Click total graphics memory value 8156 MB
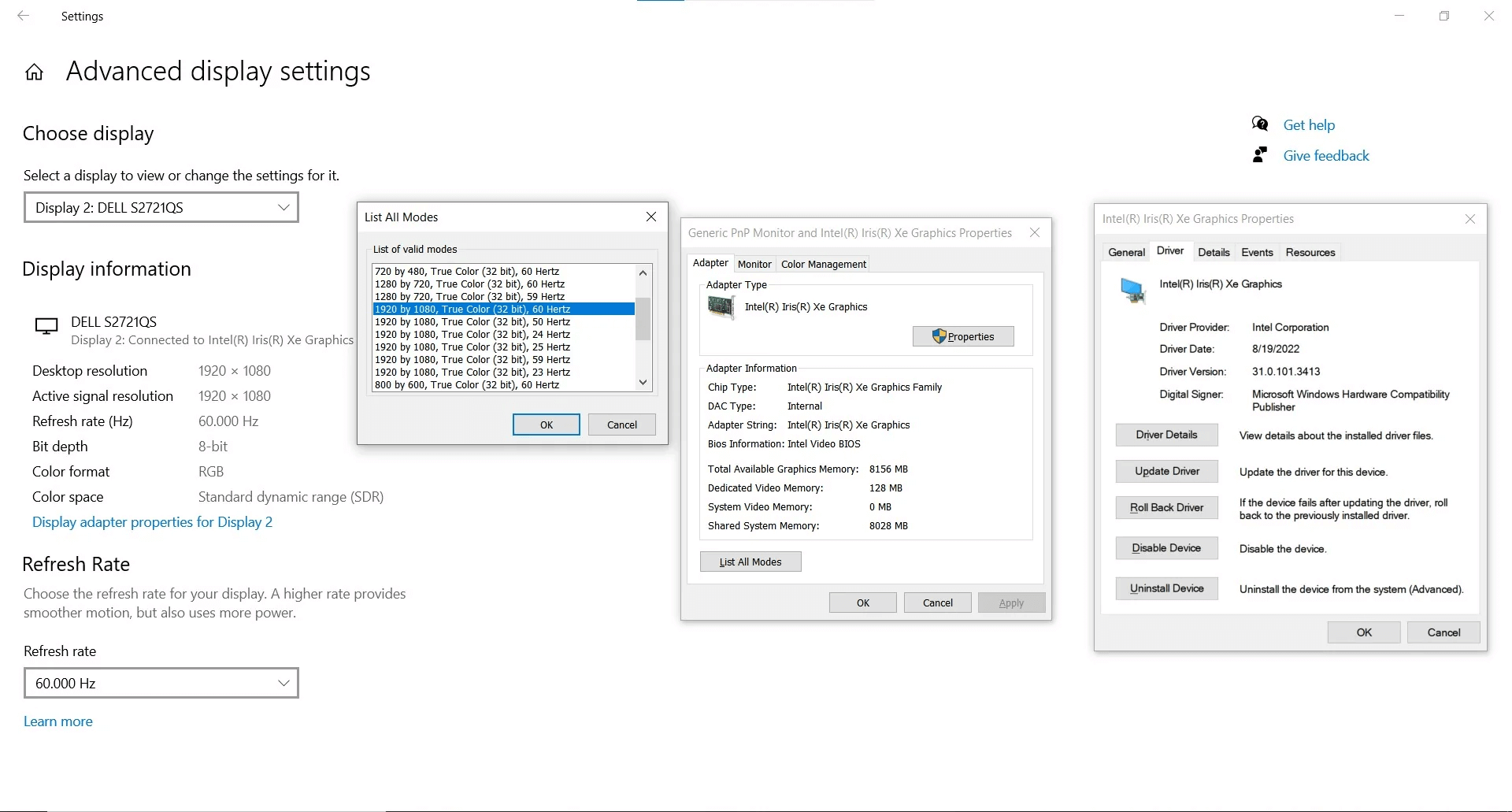The image size is (1512, 812). coord(888,469)
